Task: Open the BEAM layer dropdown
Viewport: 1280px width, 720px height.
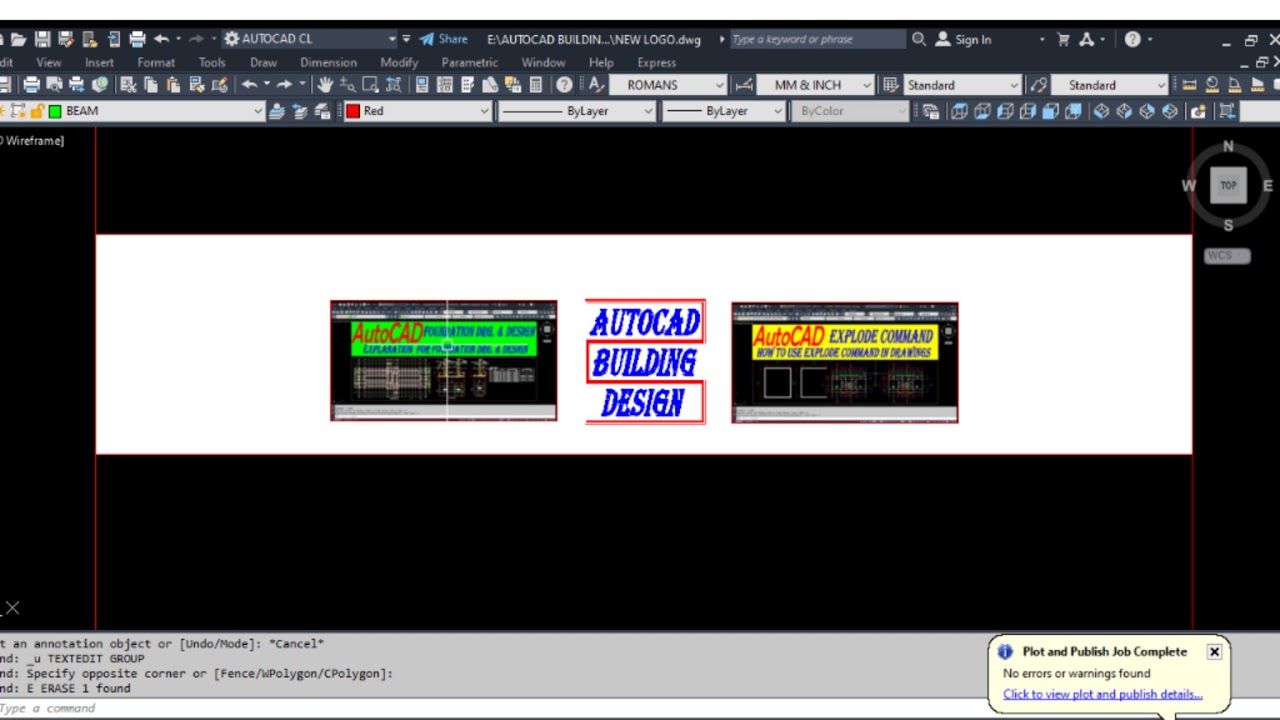Action: click(x=132, y=111)
